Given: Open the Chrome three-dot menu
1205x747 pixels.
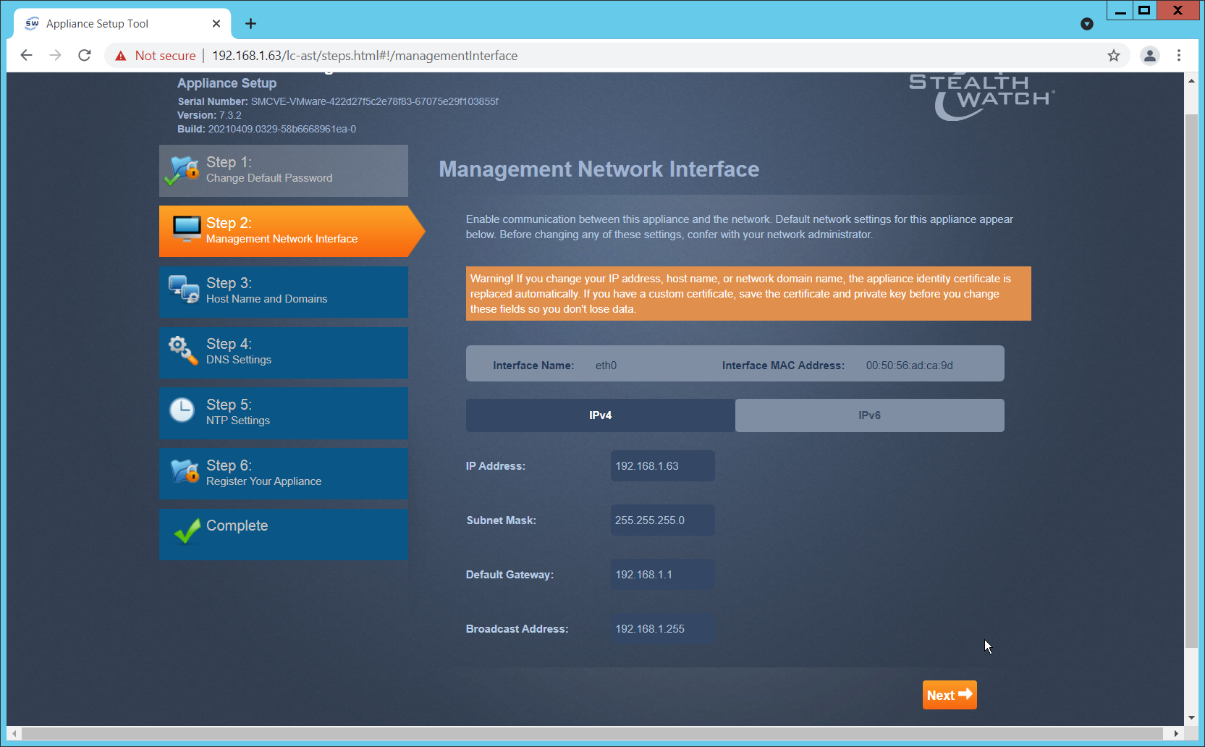Looking at the screenshot, I should [1179, 56].
